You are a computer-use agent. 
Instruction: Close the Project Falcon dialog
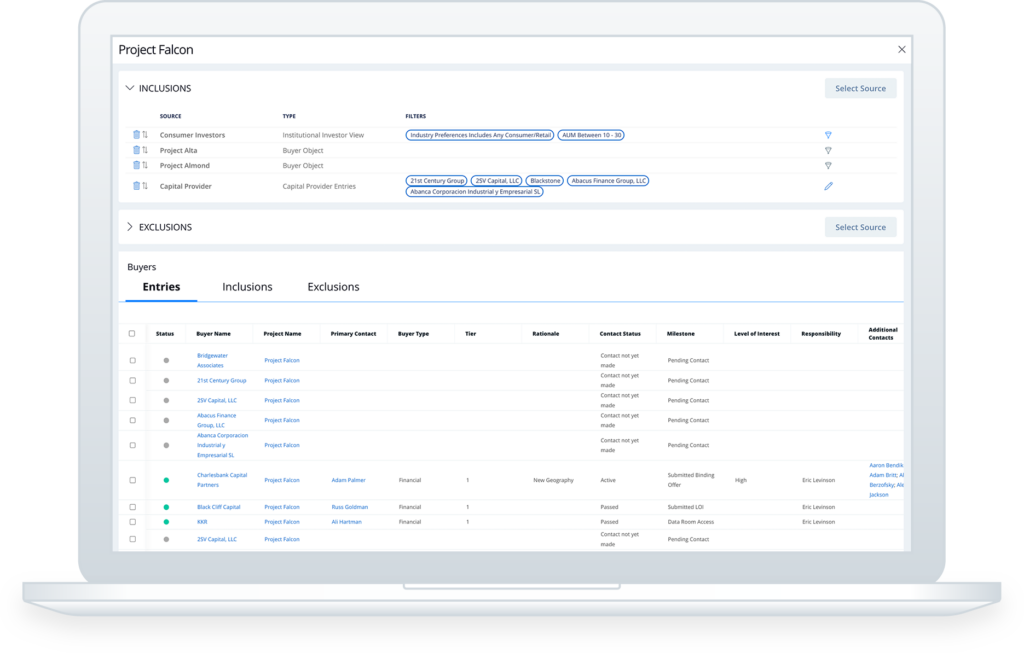[902, 50]
